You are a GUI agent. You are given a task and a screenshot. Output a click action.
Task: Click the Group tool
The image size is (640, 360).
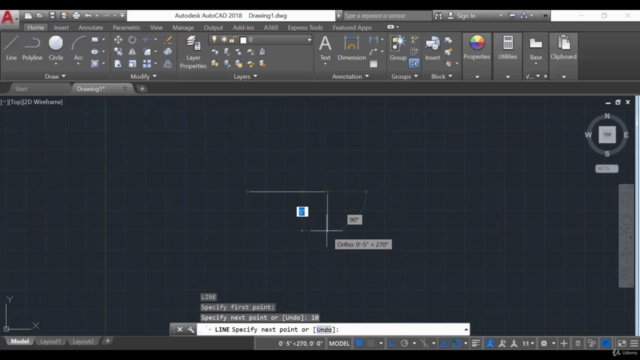[x=398, y=48]
